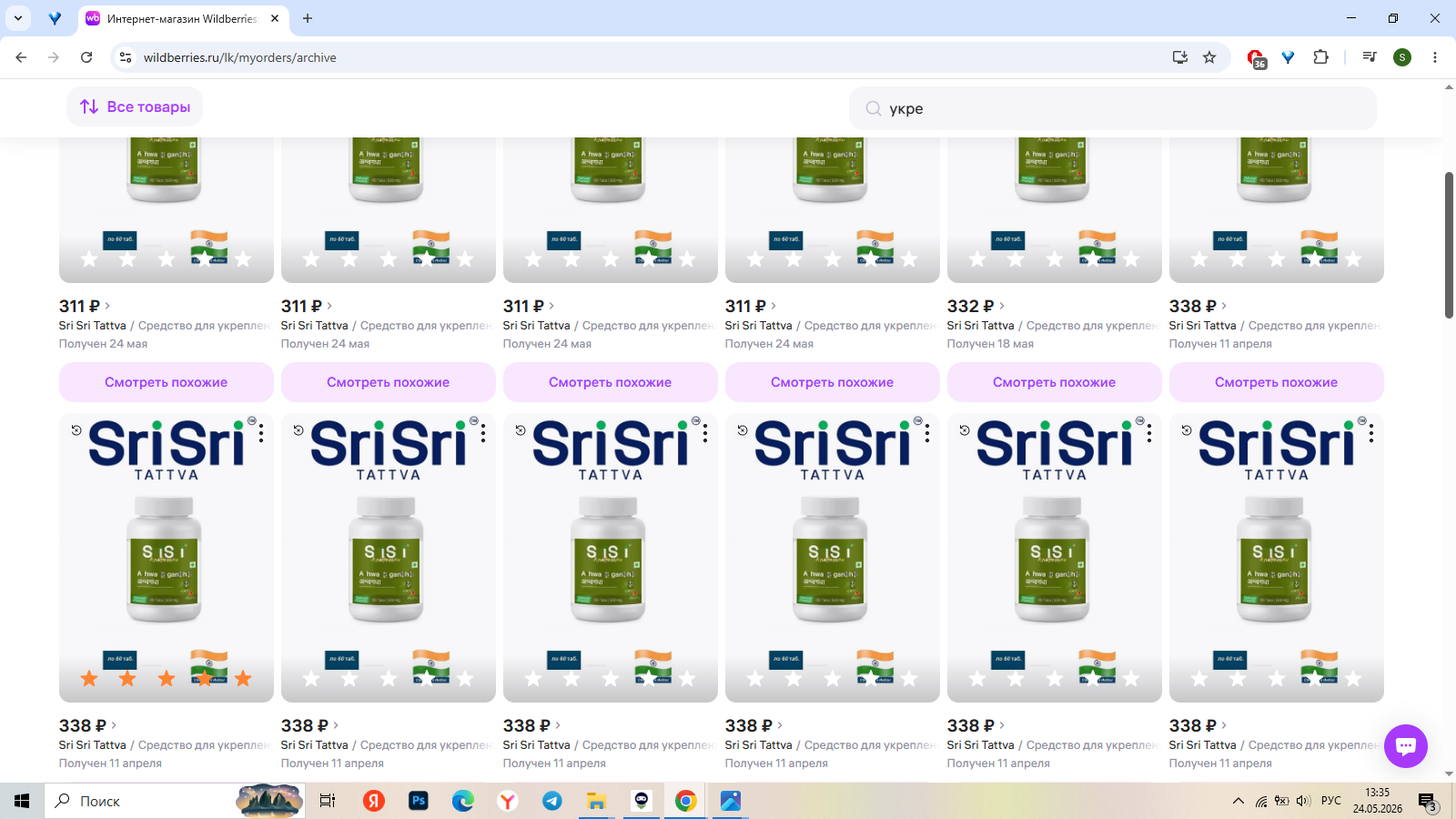
Task: Click the Chrome icon on the taskbar
Action: coord(686,801)
